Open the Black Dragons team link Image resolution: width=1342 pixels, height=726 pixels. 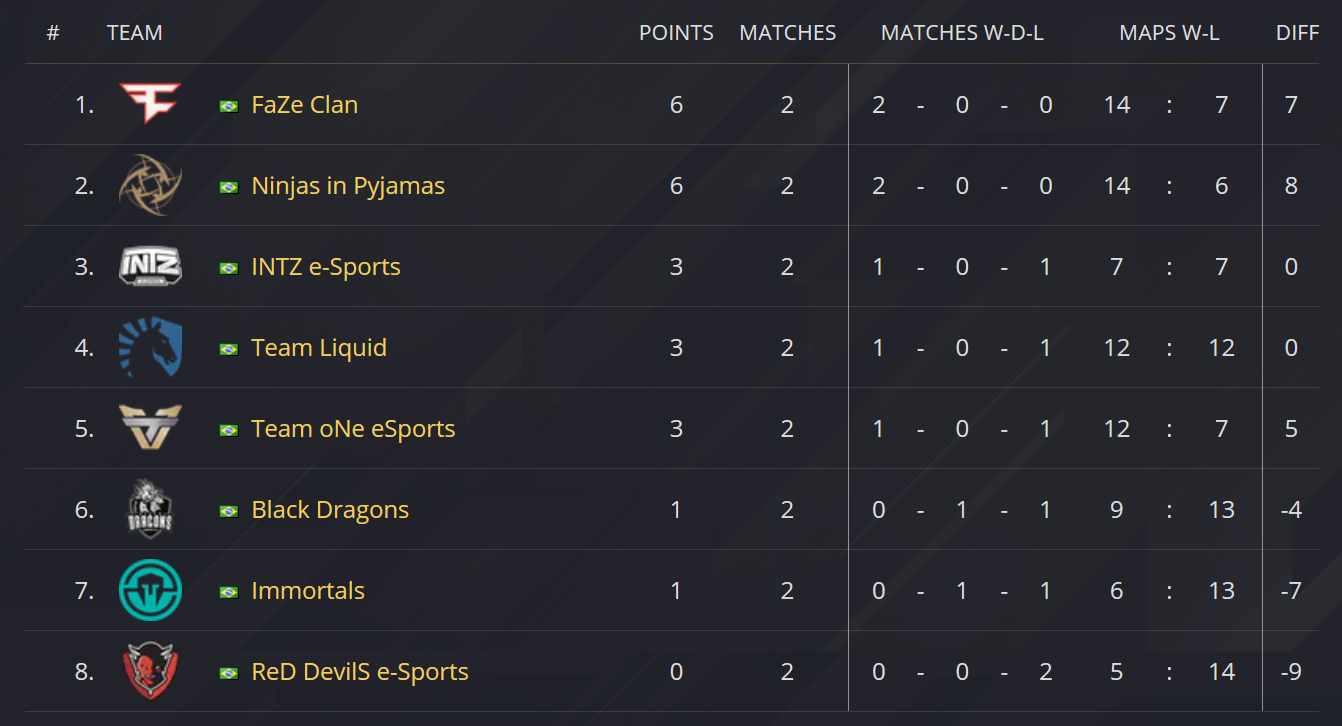pos(330,510)
